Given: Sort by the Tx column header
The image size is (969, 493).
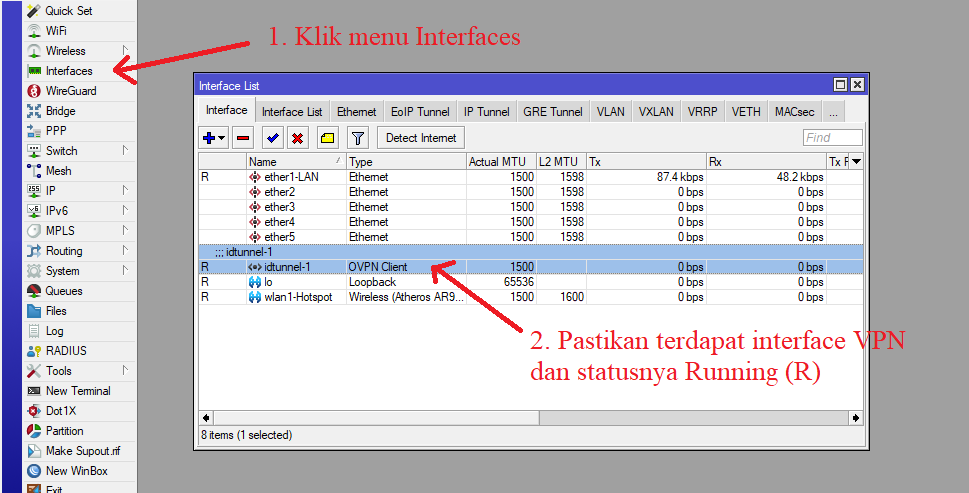Looking at the screenshot, I should (646, 162).
